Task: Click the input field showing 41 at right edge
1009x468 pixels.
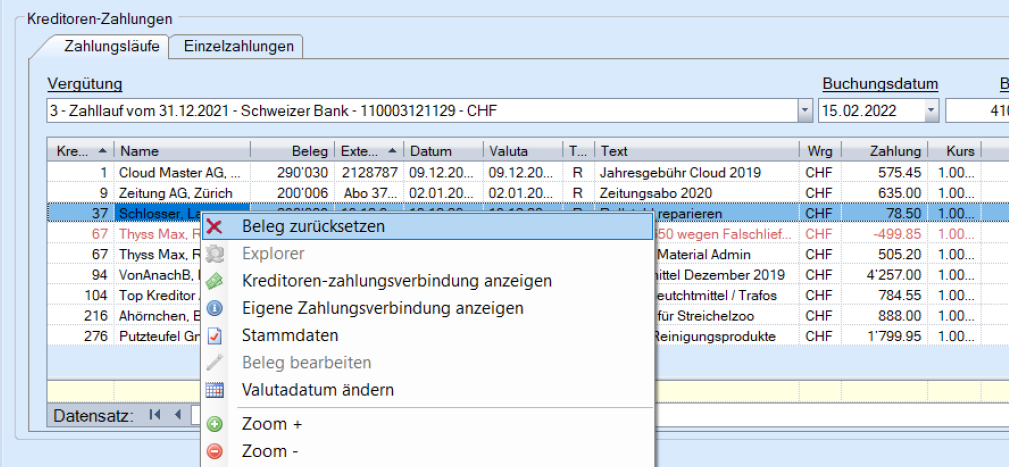Action: point(977,111)
